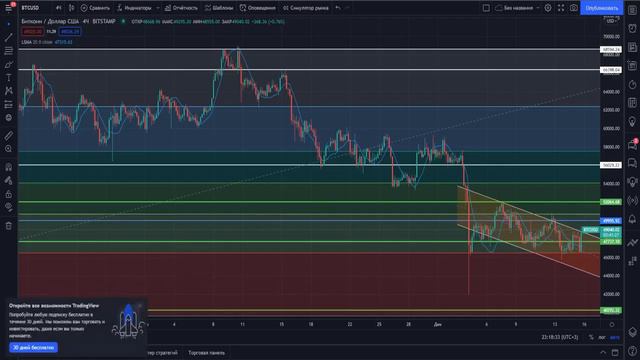Toggle lock all drawing tools
Image resolution: width=640 pixels, height=360 pixels.
coord(9,194)
